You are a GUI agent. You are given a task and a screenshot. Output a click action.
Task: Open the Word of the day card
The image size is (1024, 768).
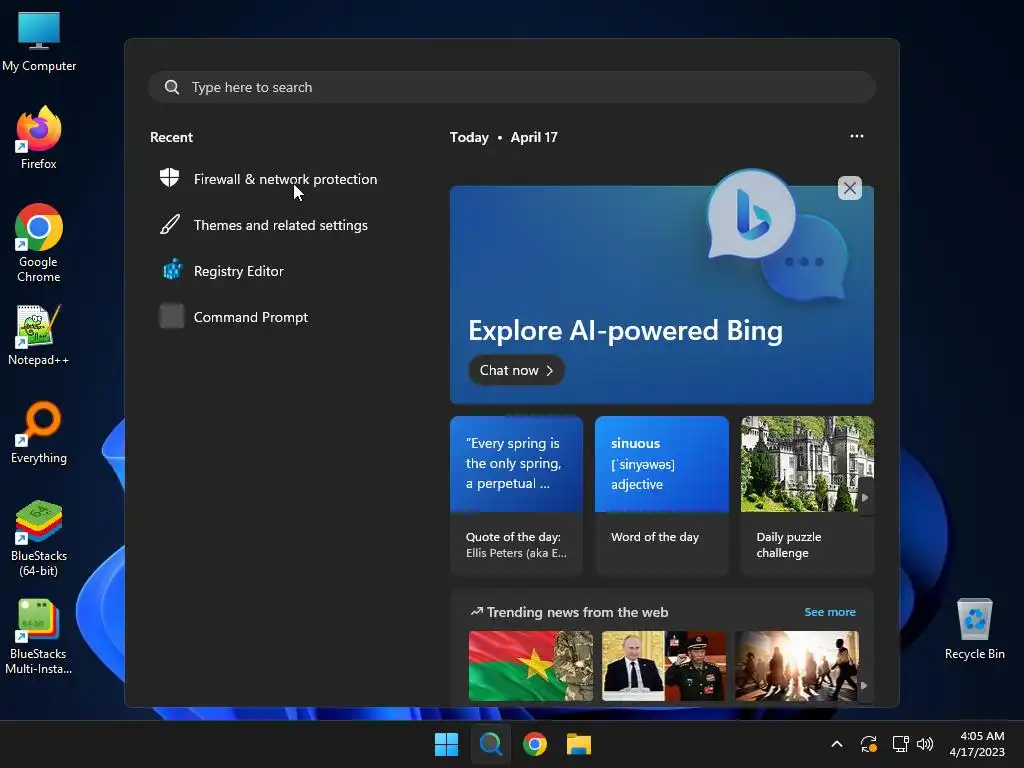[662, 495]
